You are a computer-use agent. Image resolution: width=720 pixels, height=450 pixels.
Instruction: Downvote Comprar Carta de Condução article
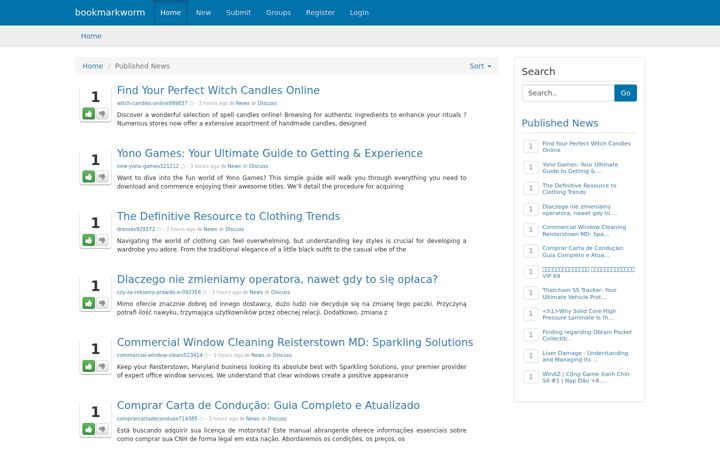click(x=102, y=429)
